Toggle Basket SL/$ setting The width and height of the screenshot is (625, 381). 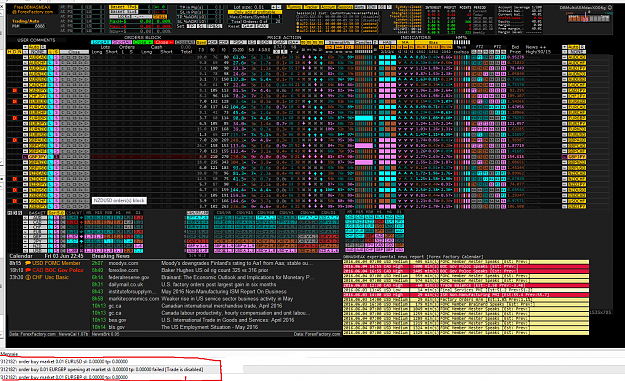(x=124, y=12)
